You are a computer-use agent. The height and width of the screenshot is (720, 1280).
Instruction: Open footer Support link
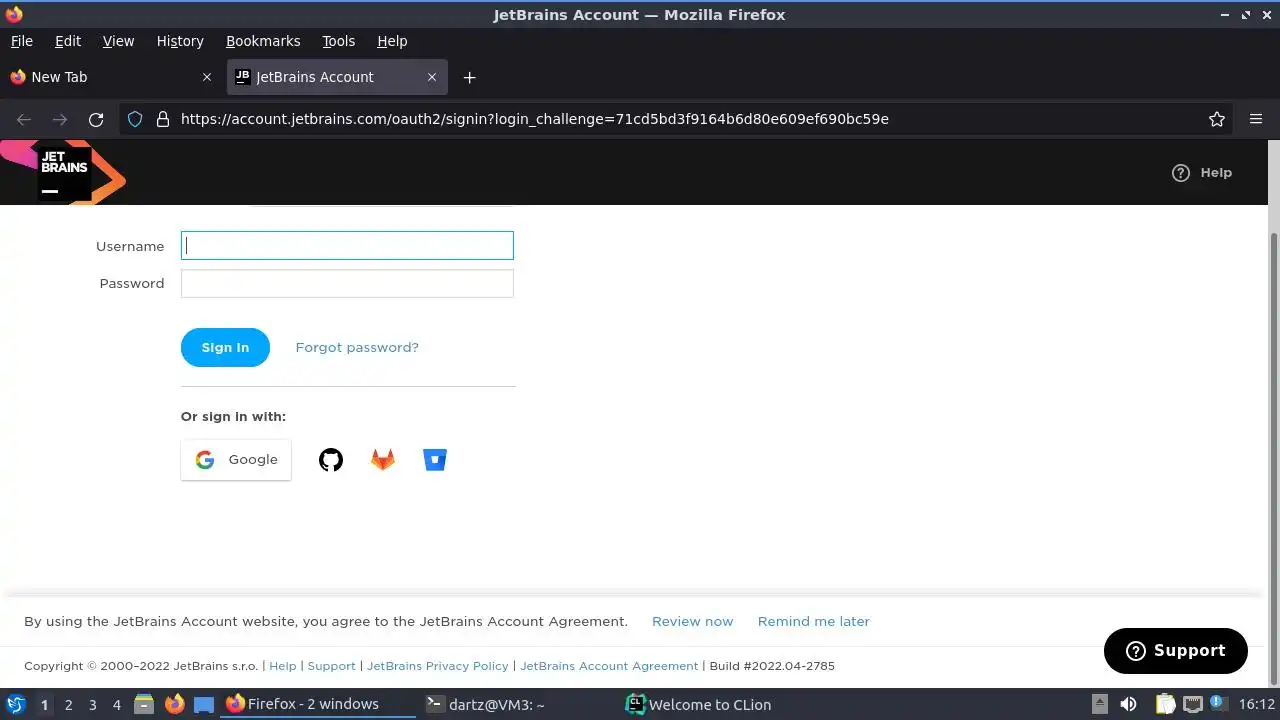(332, 666)
